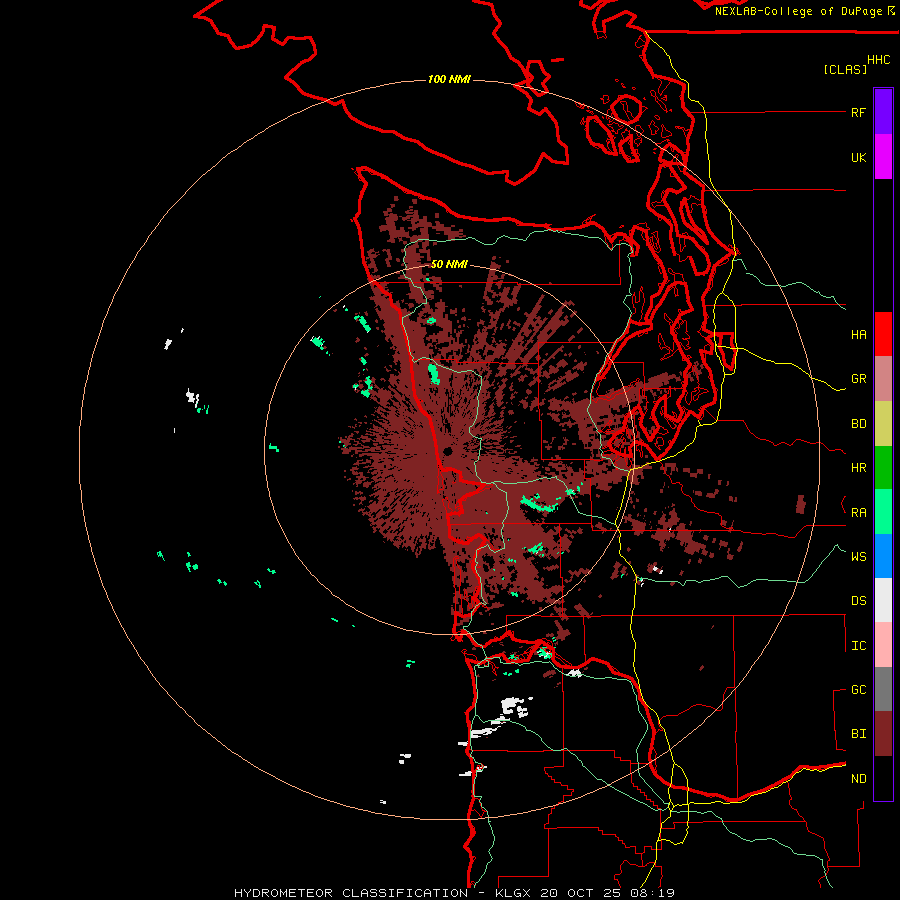This screenshot has width=900, height=900.
Task: Click the UK magenta legend swatch
Action: pos(883,157)
